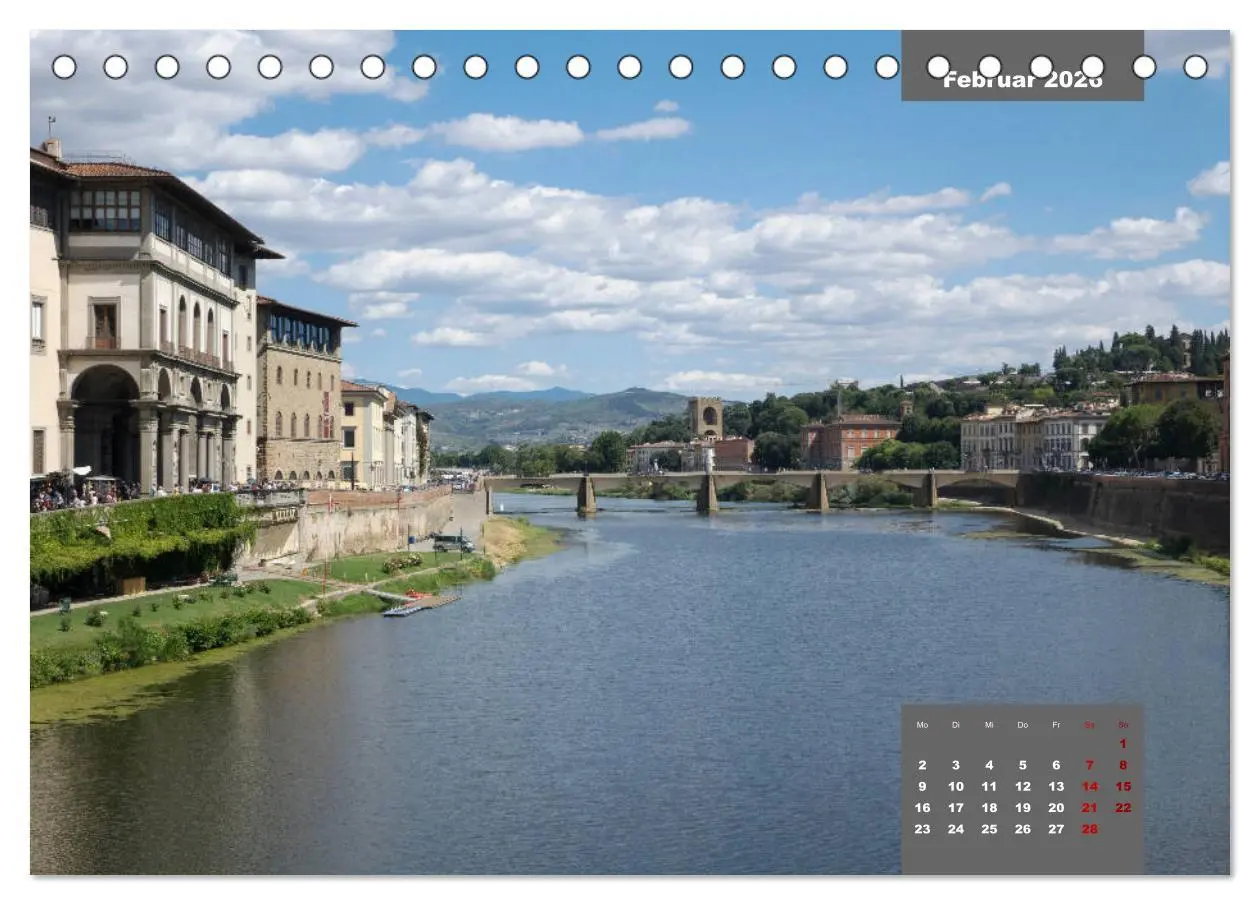
Task: Click the Fr weekday header
Action: pyautogui.click(x=1056, y=725)
